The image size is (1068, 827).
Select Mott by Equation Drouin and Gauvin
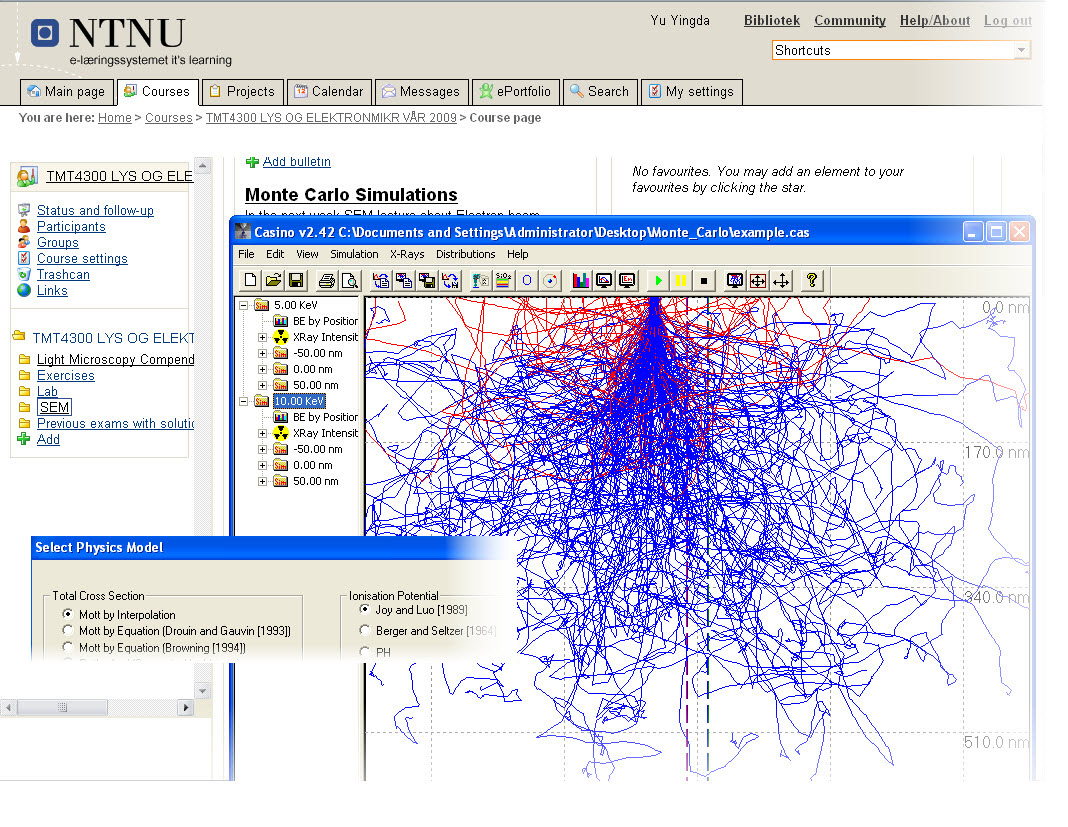[x=67, y=630]
